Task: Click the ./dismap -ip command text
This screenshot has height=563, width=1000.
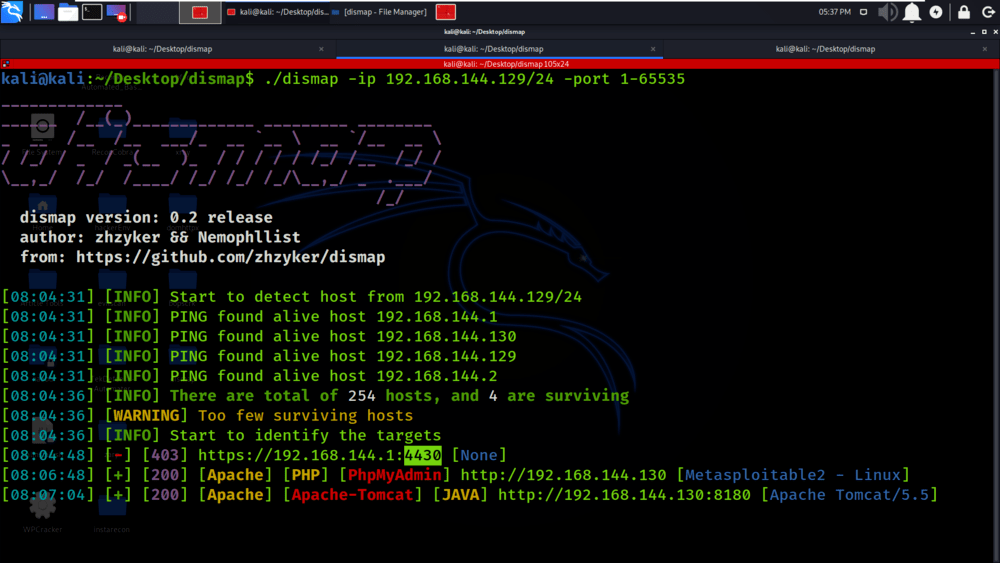Action: 474,79
